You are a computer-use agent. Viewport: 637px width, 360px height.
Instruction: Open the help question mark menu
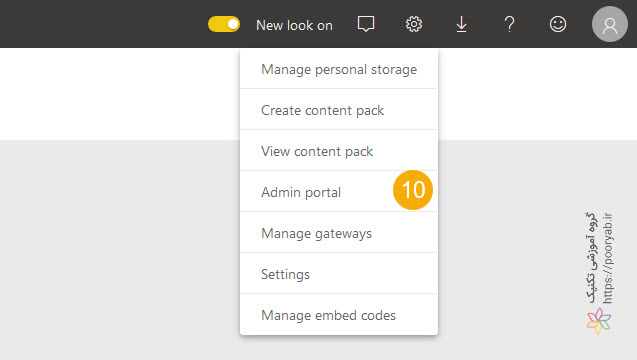click(509, 24)
